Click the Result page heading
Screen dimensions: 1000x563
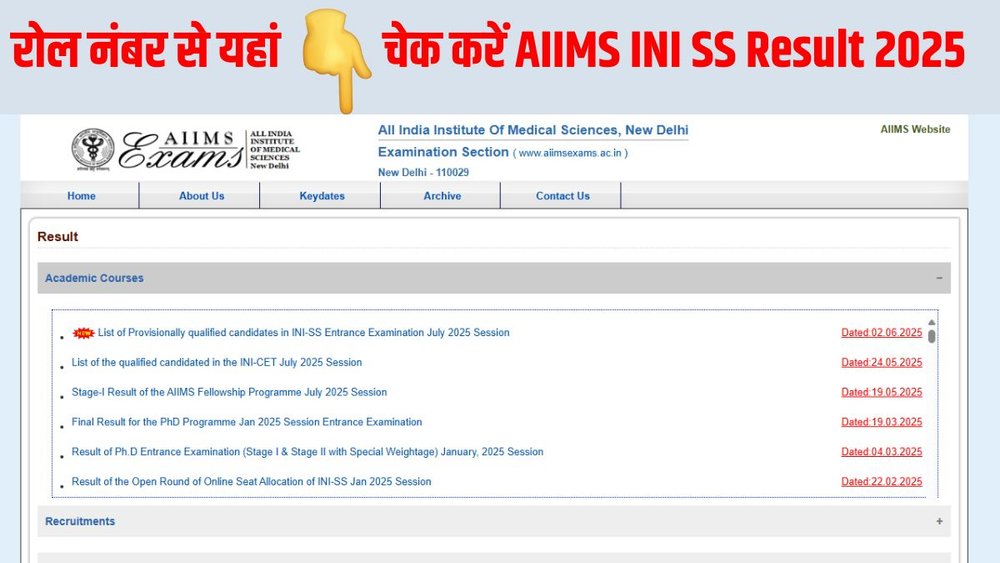(x=57, y=237)
